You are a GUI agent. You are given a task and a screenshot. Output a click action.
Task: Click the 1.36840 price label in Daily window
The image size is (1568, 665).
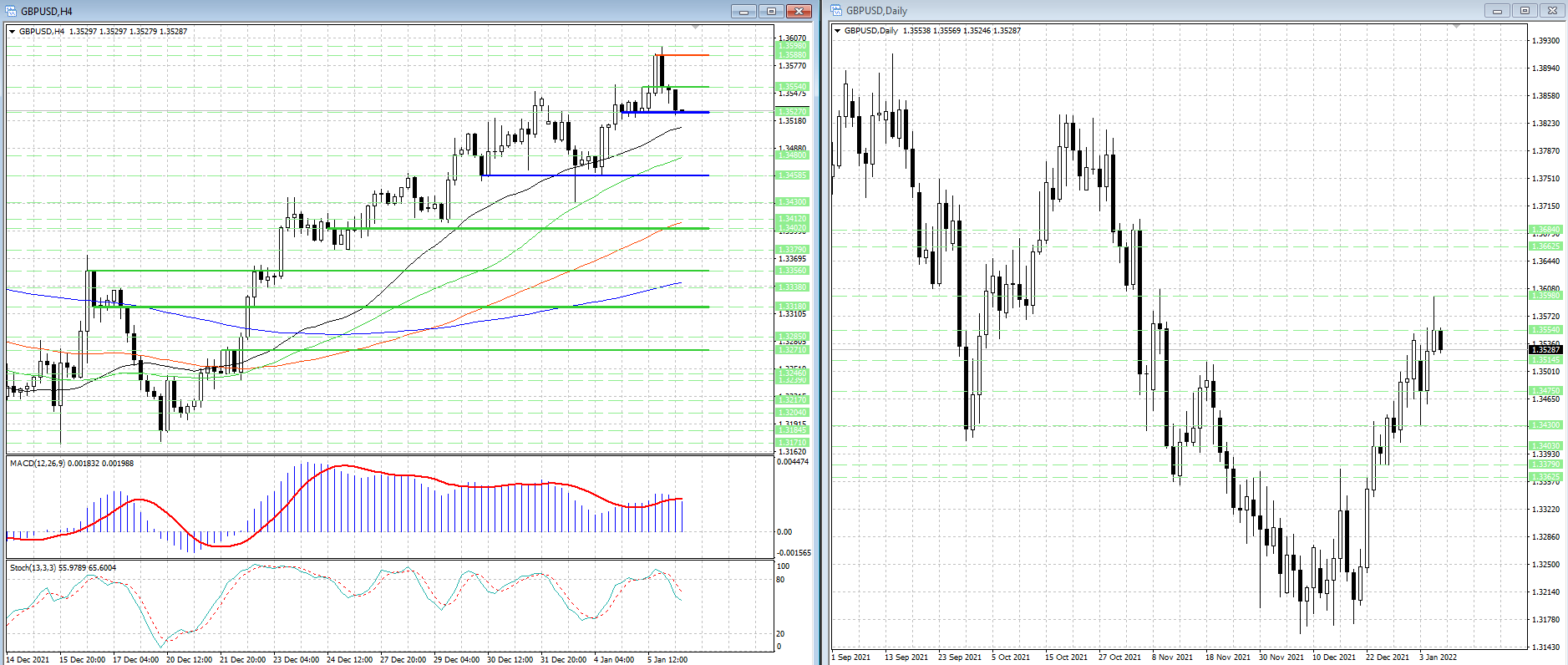[x=1546, y=230]
